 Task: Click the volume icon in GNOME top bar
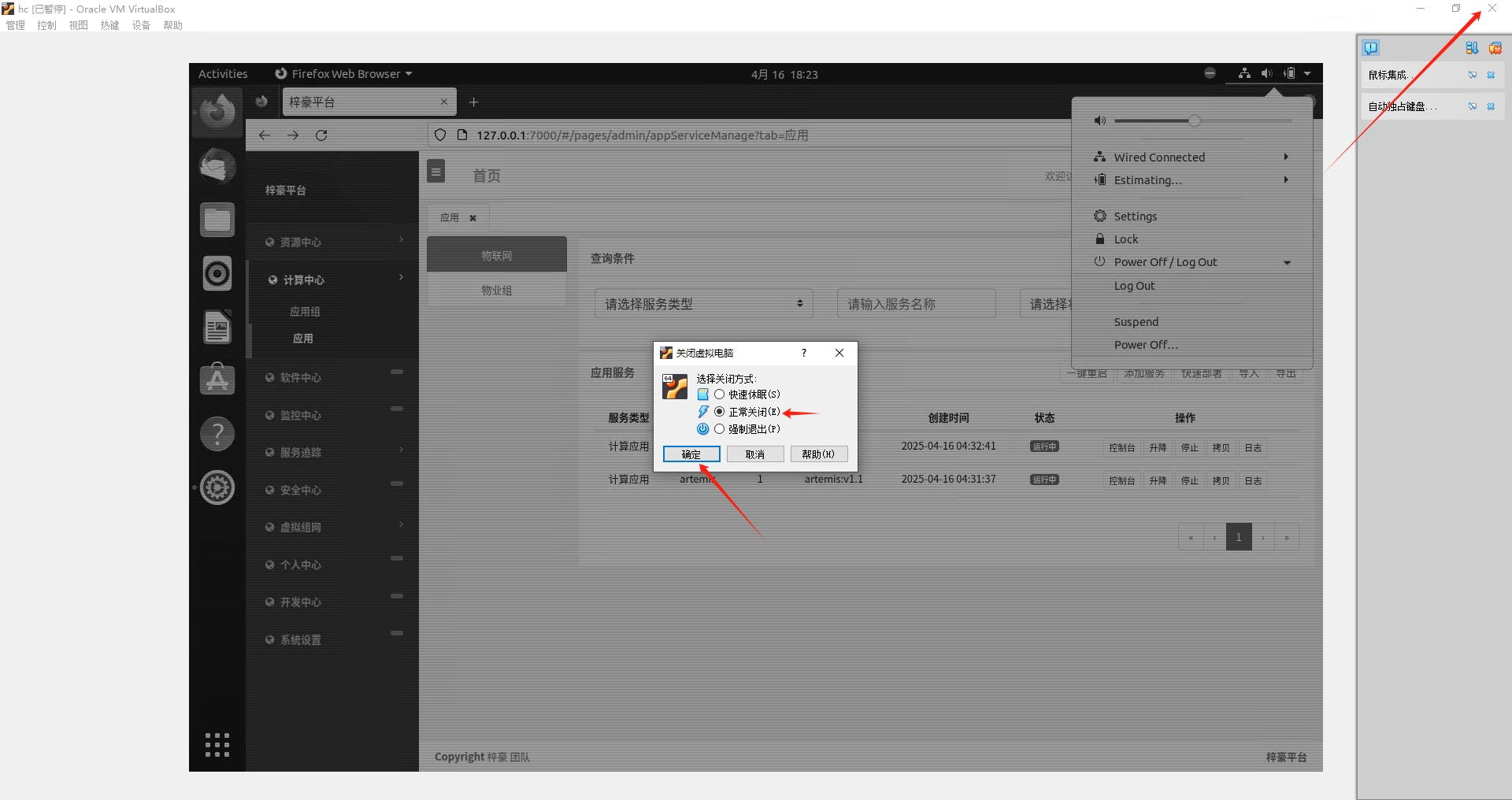(1266, 73)
